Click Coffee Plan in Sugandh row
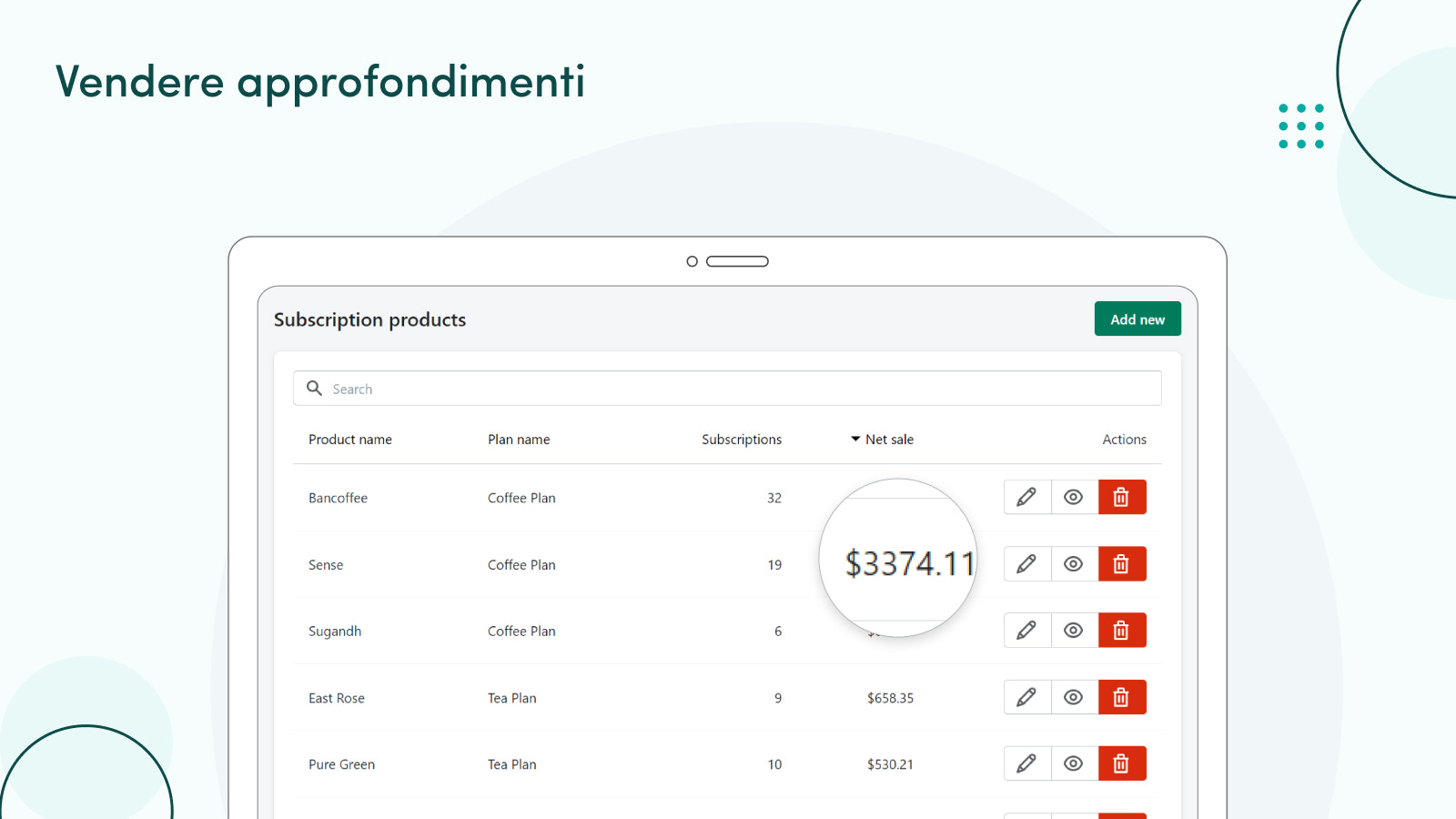1456x819 pixels. 521,632
